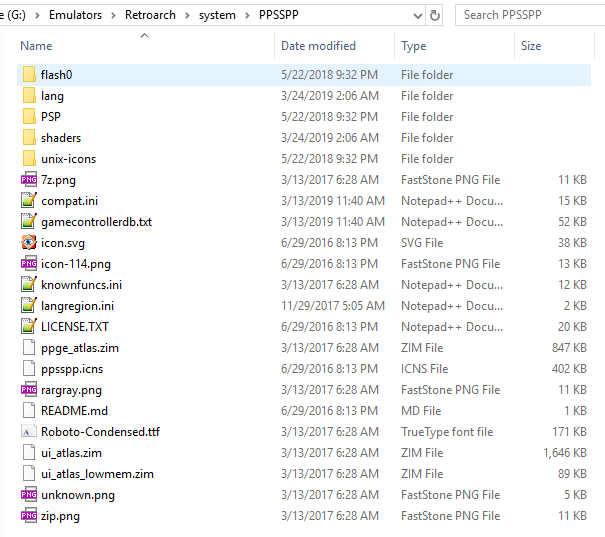Viewport: 605px width, 537px height.
Task: Click the ppge_atlas.zim file icon
Action: (x=29, y=347)
